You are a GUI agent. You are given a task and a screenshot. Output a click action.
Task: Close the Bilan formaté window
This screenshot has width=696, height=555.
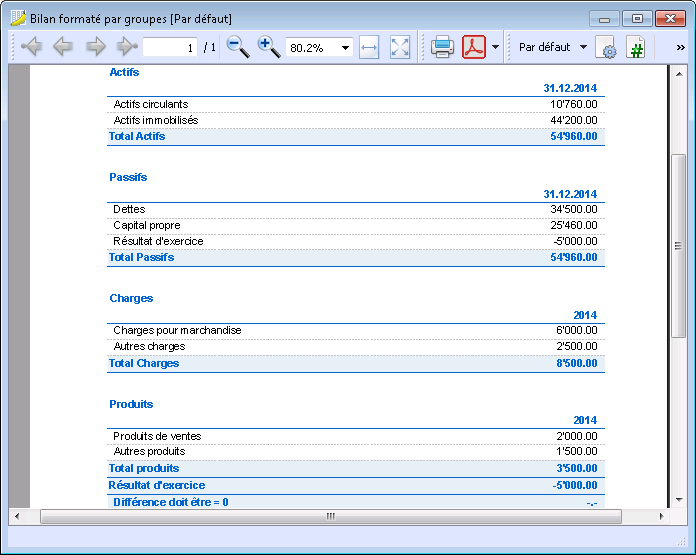pyautogui.click(x=670, y=19)
